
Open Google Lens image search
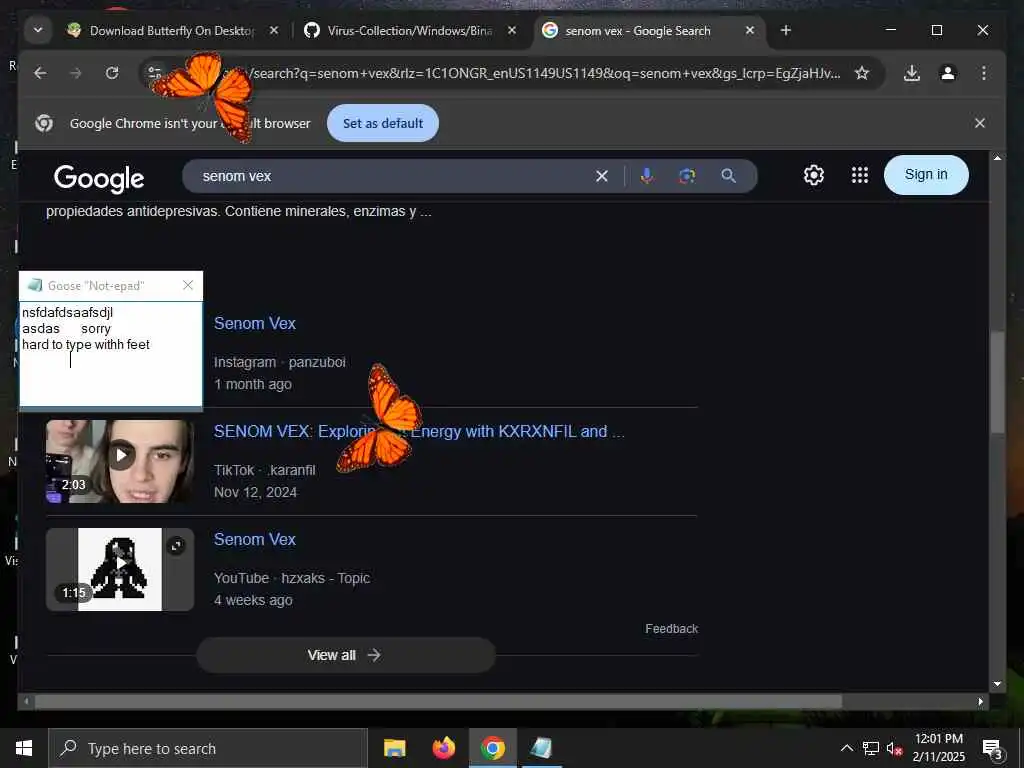tap(687, 176)
